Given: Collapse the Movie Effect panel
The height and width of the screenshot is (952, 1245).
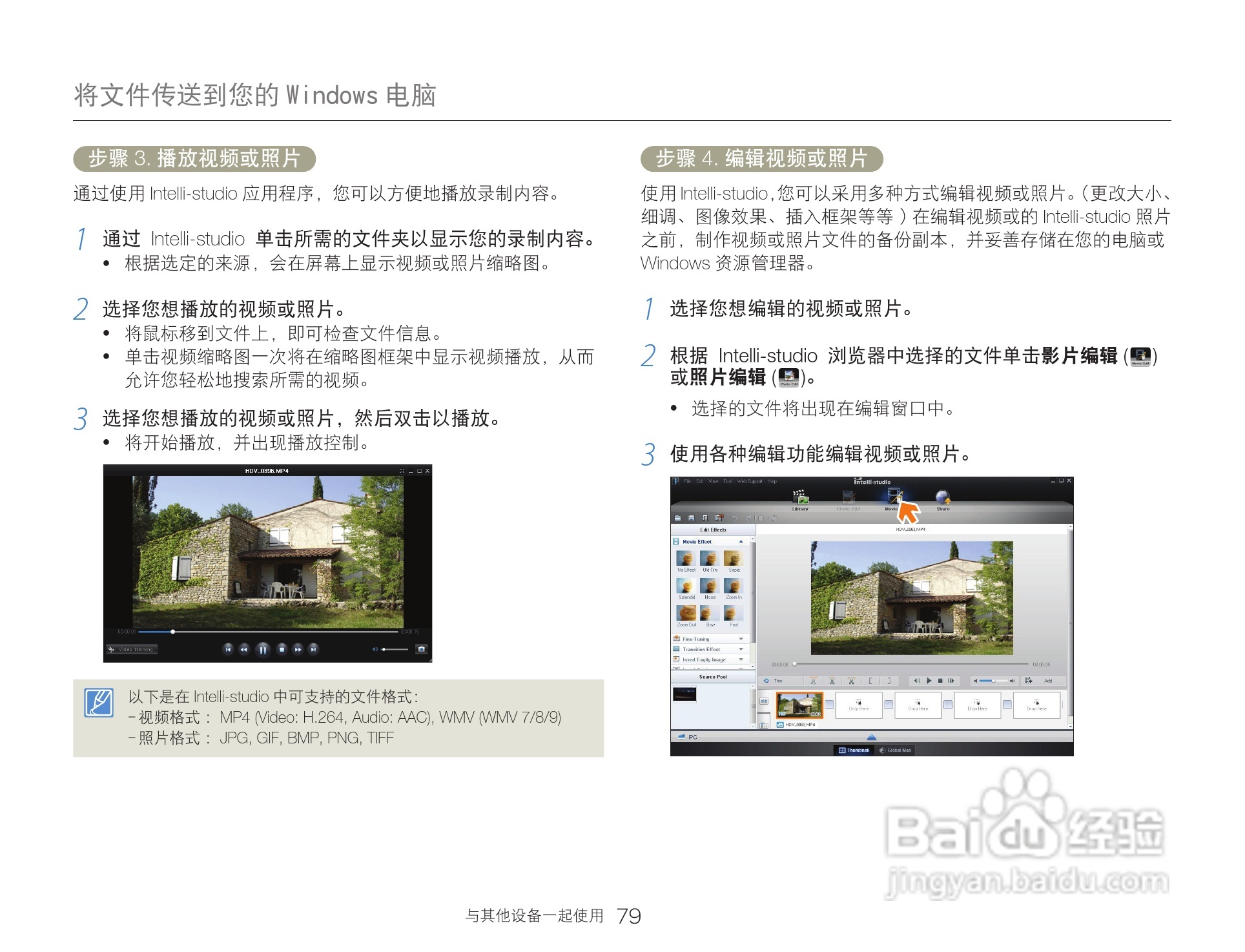Looking at the screenshot, I should (742, 541).
